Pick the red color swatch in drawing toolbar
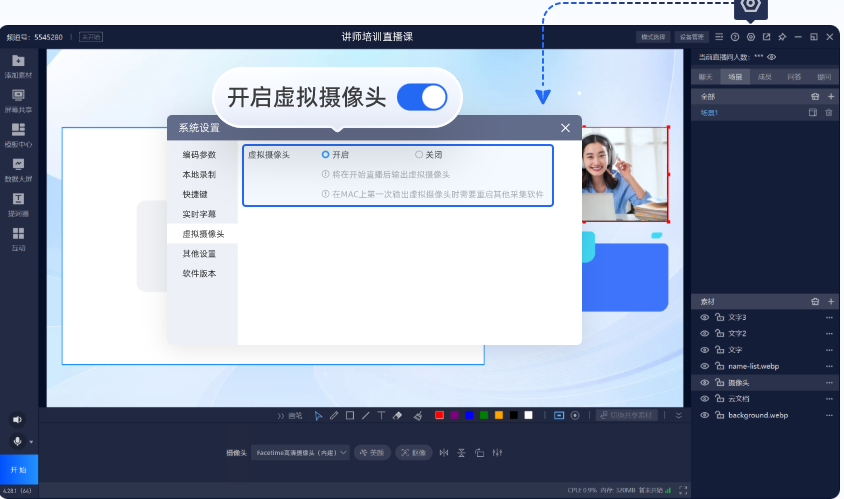844x499 pixels. 439,415
